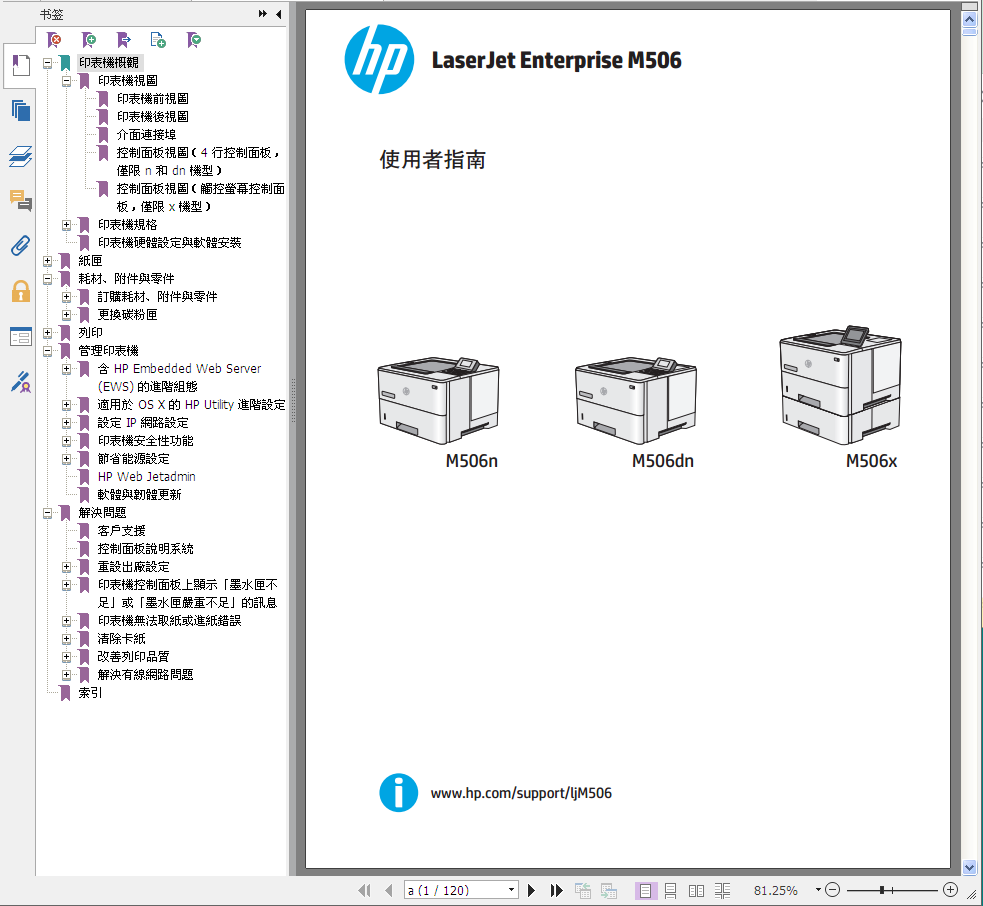This screenshot has height=906, width=983.
Task: Click the add bookmark icon with green plus
Action: (x=89, y=41)
